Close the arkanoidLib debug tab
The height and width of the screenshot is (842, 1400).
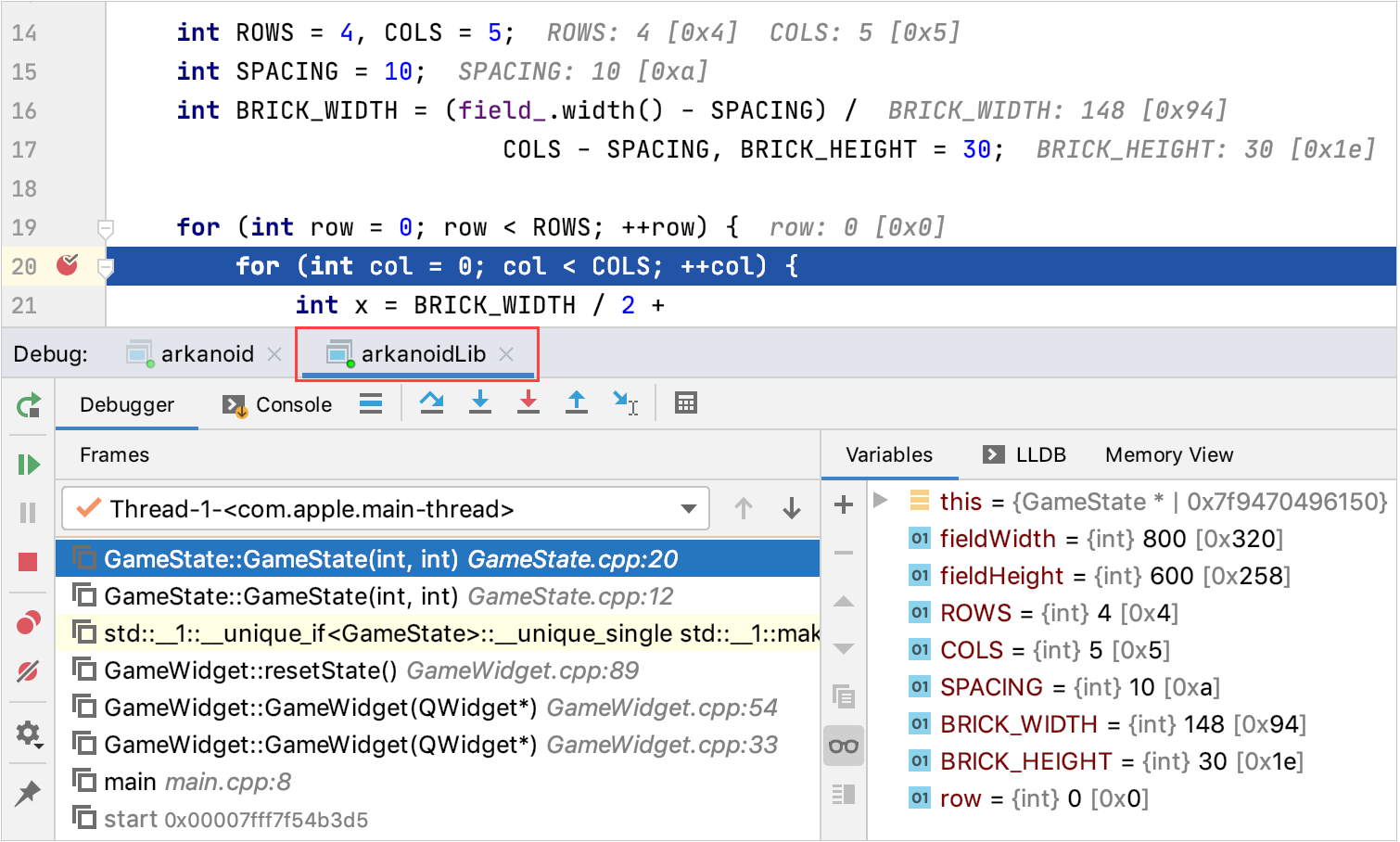click(x=506, y=354)
